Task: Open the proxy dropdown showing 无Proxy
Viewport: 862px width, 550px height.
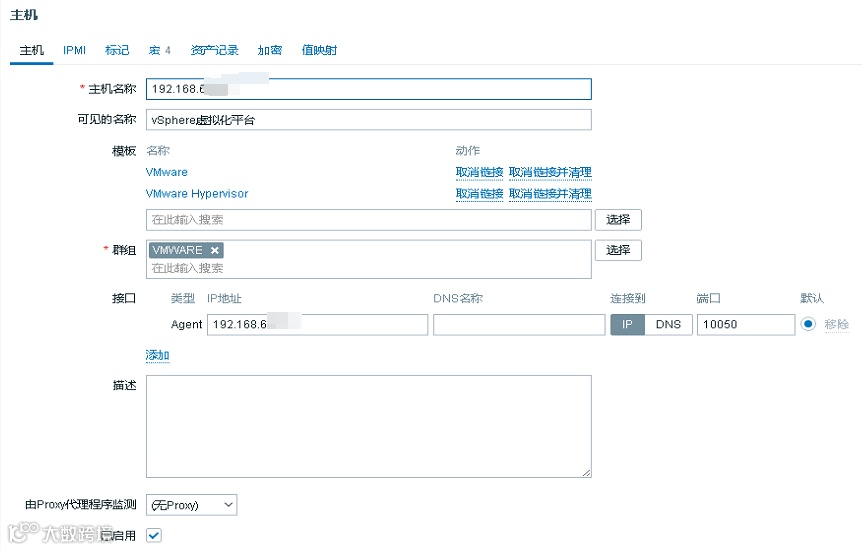Action: coord(191,505)
